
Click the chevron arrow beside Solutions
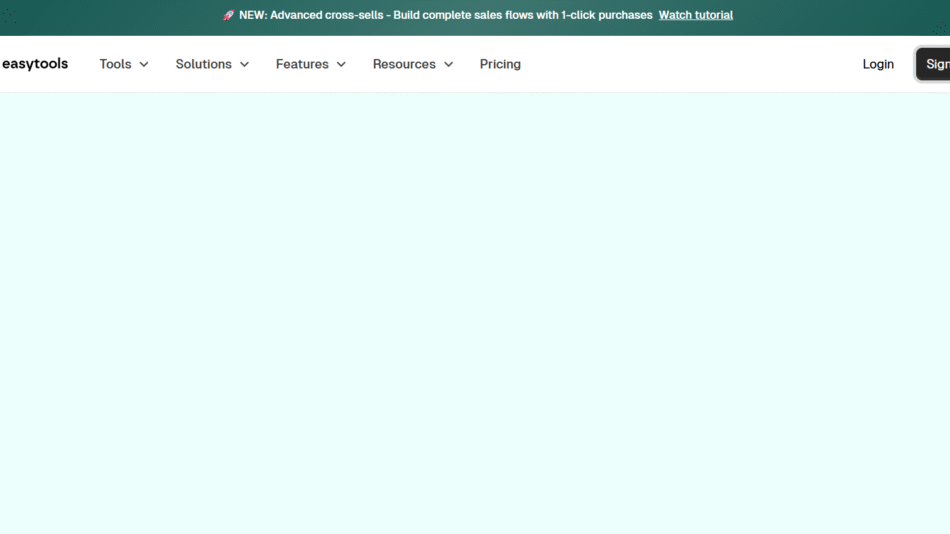tap(245, 64)
